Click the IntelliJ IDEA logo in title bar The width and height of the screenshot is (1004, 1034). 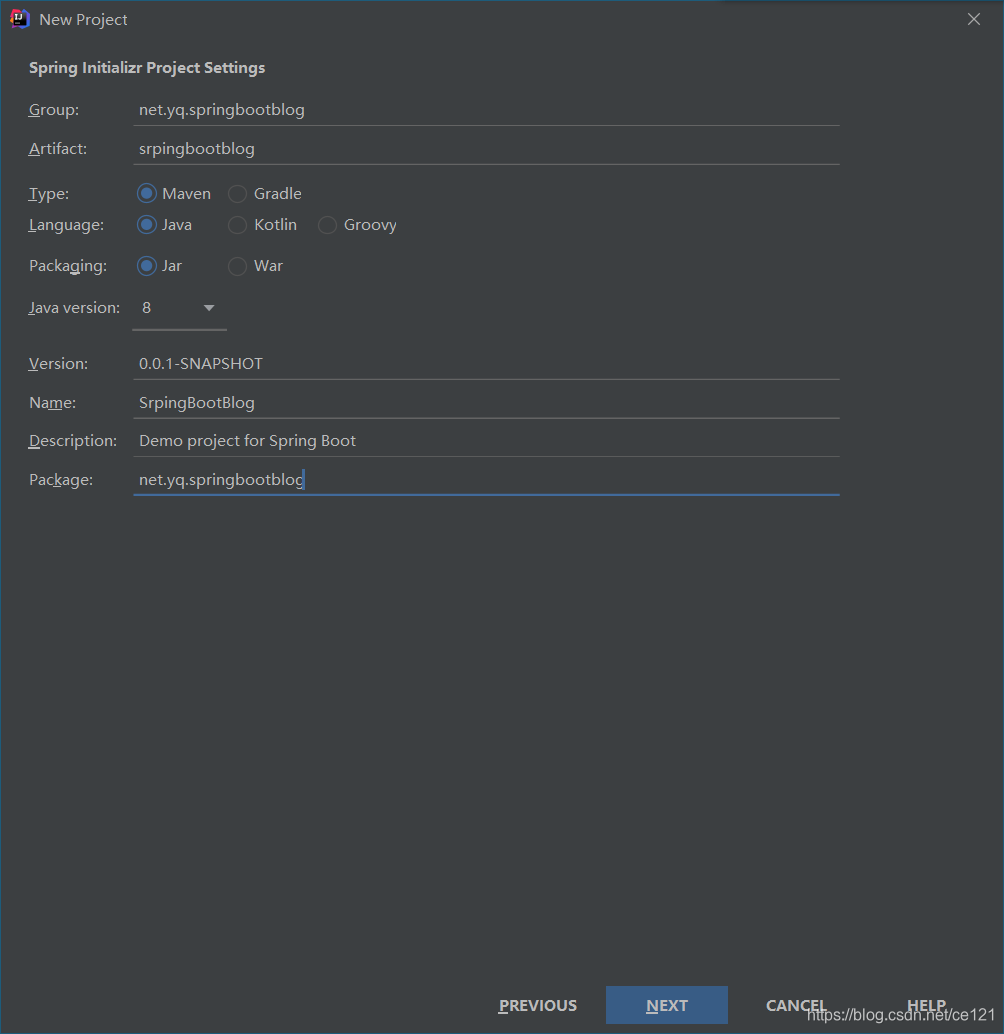[x=20, y=19]
